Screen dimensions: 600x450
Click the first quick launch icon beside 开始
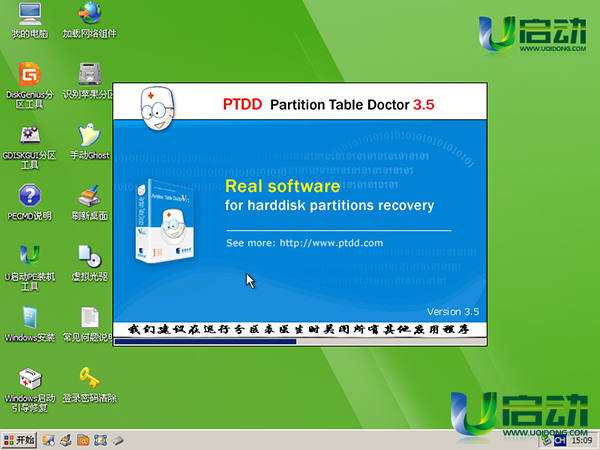pos(49,440)
